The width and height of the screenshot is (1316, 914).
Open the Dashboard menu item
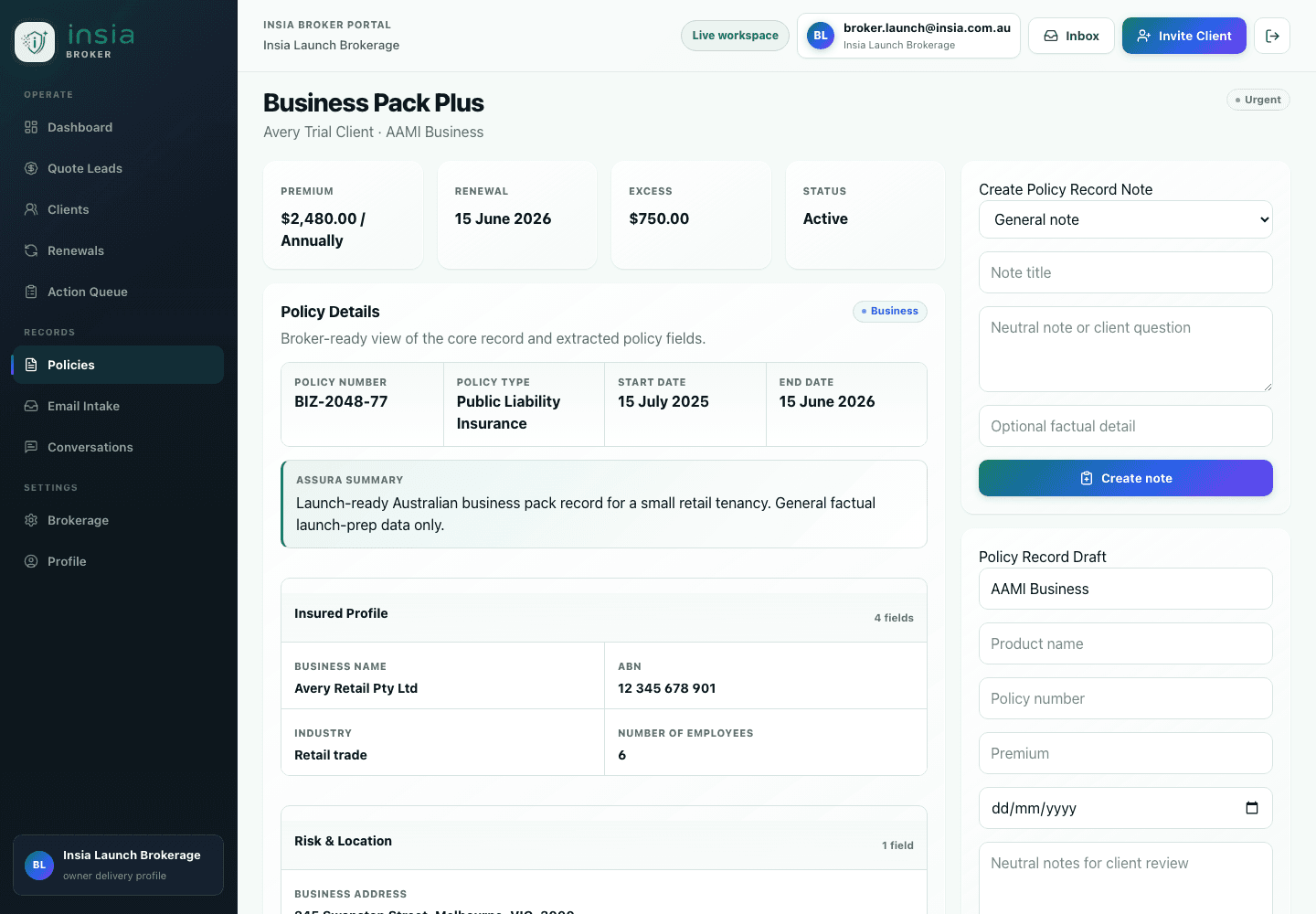118,127
